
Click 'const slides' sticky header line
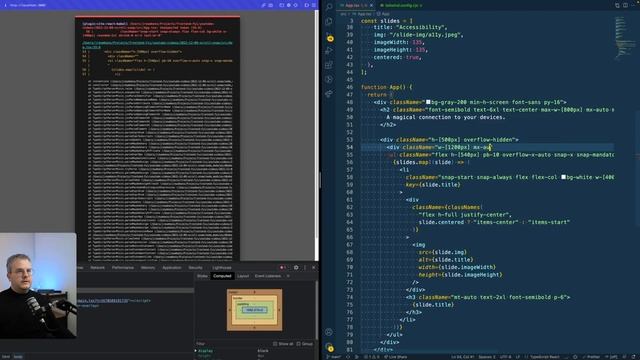387,21
